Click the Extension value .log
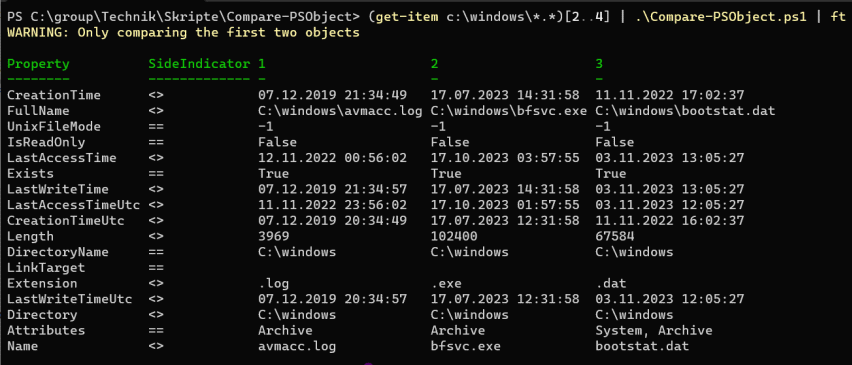This screenshot has height=365, width=852. [x=274, y=284]
